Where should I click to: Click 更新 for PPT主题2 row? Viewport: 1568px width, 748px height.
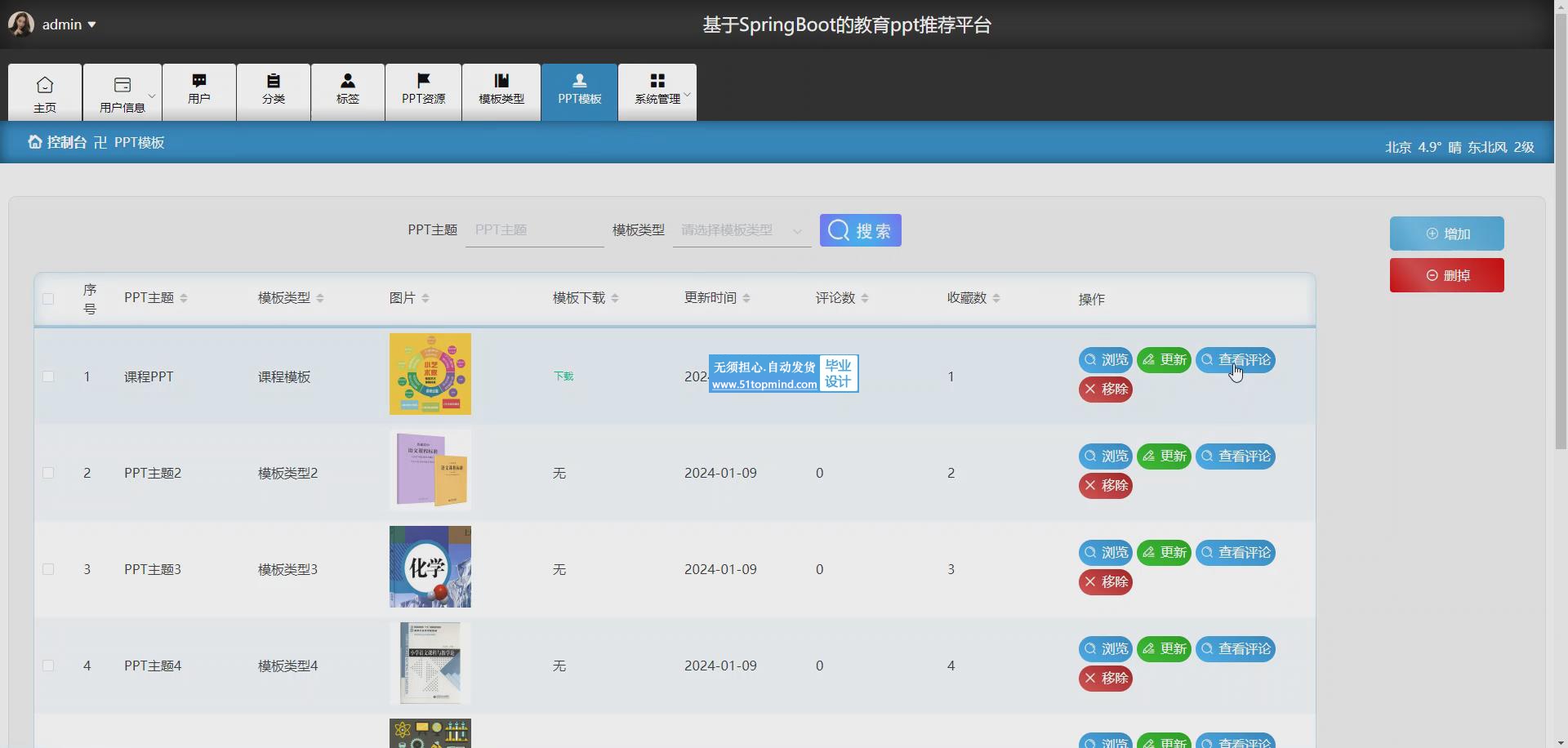tap(1165, 456)
